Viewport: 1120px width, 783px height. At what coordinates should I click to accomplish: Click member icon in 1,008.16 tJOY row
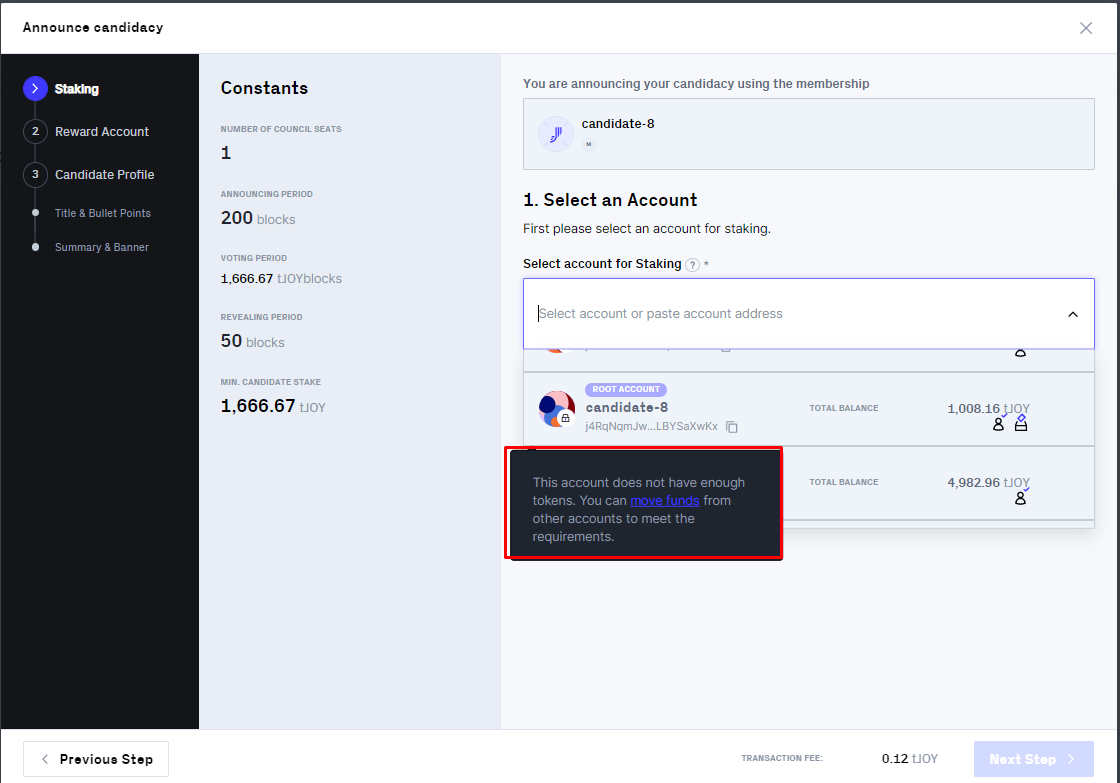click(999, 423)
